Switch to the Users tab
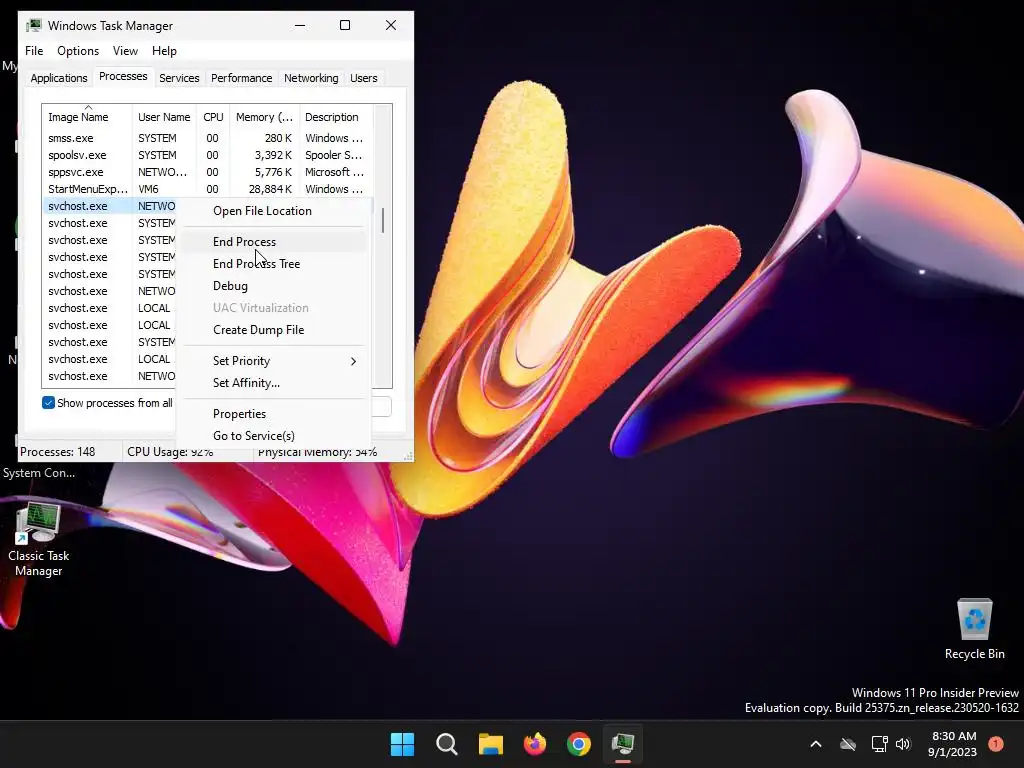The width and height of the screenshot is (1024, 768). click(x=363, y=78)
